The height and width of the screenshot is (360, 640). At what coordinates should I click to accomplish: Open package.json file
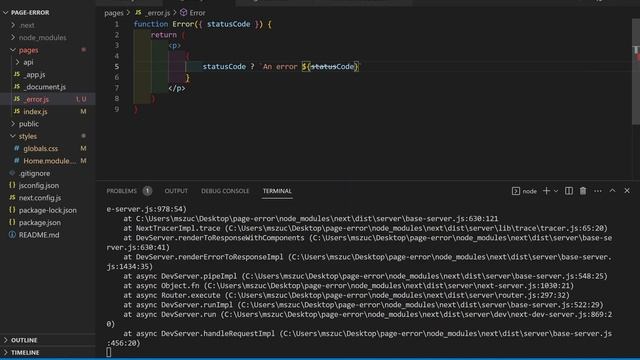click(40, 222)
